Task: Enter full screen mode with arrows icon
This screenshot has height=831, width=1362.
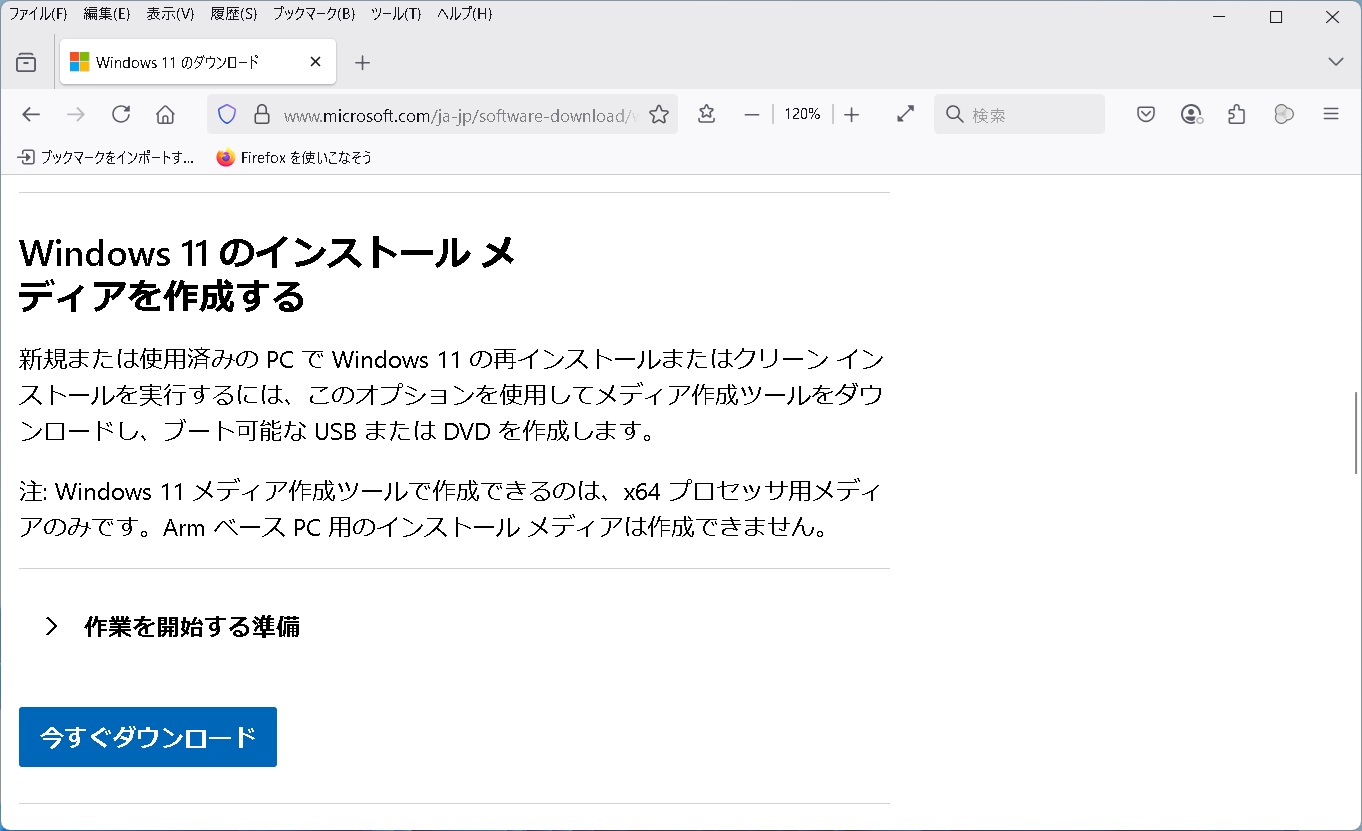Action: (906, 114)
